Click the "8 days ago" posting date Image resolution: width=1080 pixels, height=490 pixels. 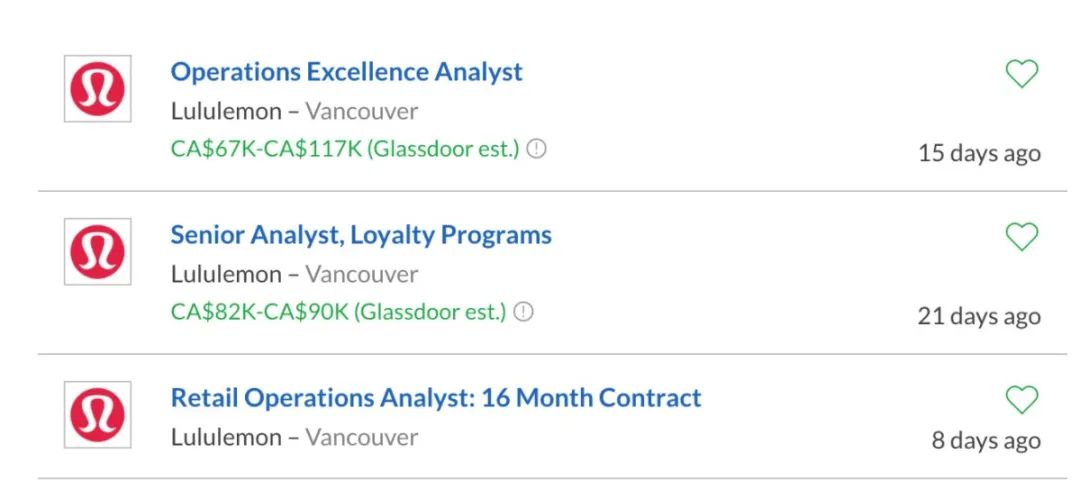click(x=986, y=440)
